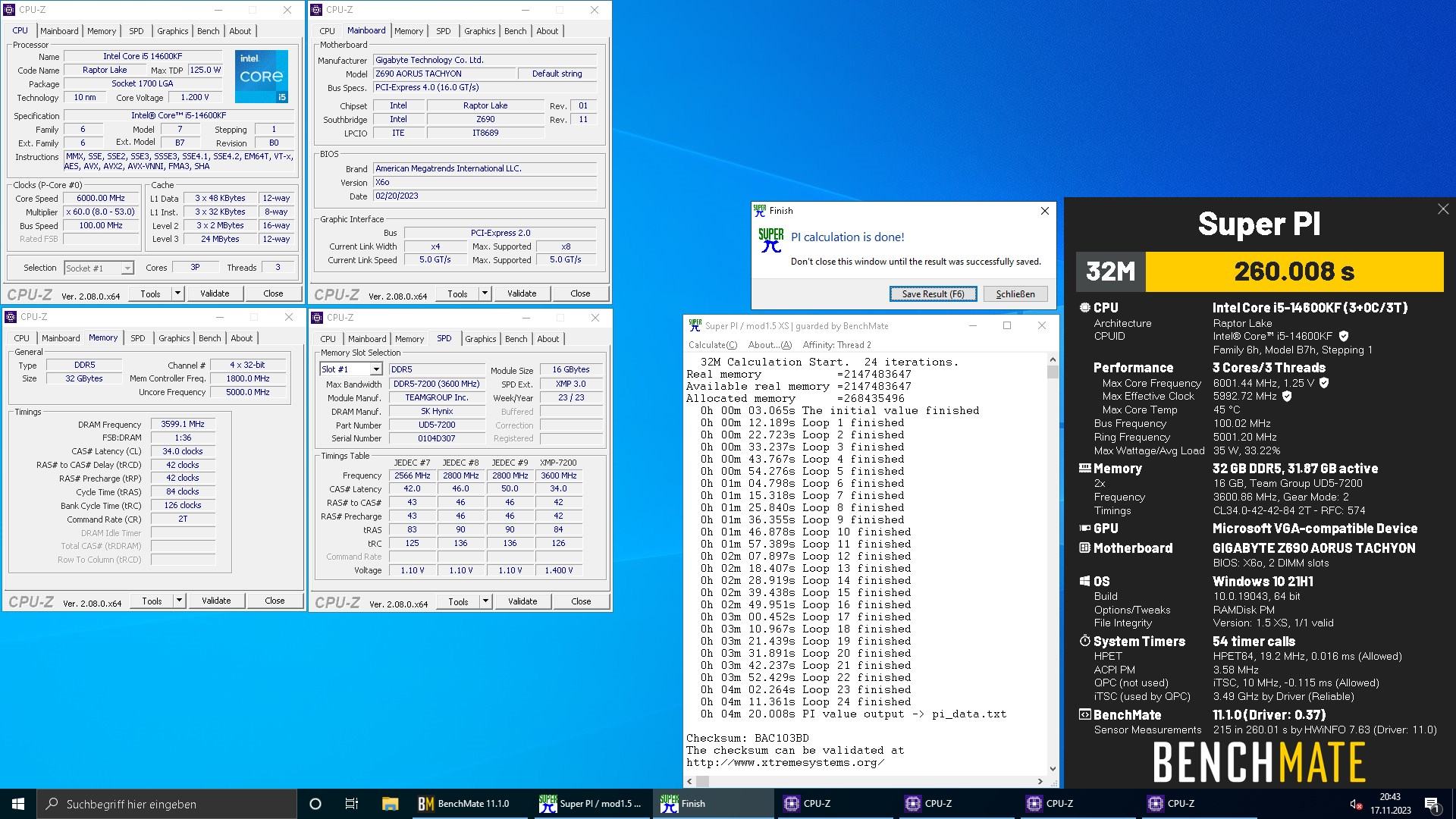Viewport: 1456px width, 819px height.
Task: Click CPU-Z icon in CPU window title
Action: point(10,10)
